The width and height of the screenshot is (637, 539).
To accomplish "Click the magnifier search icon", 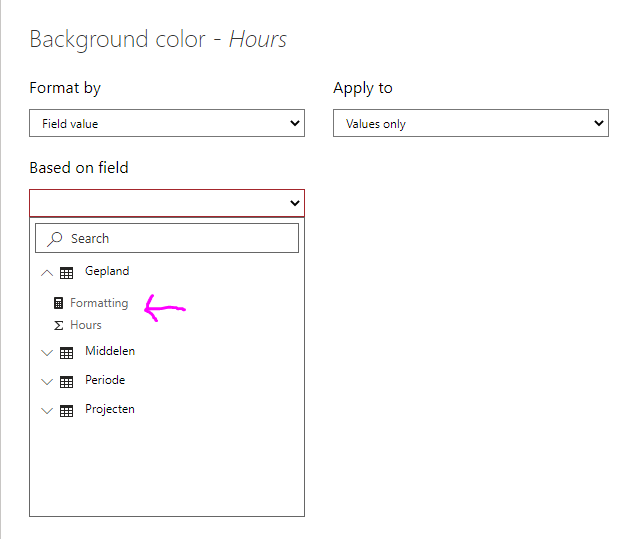I will coord(54,239).
